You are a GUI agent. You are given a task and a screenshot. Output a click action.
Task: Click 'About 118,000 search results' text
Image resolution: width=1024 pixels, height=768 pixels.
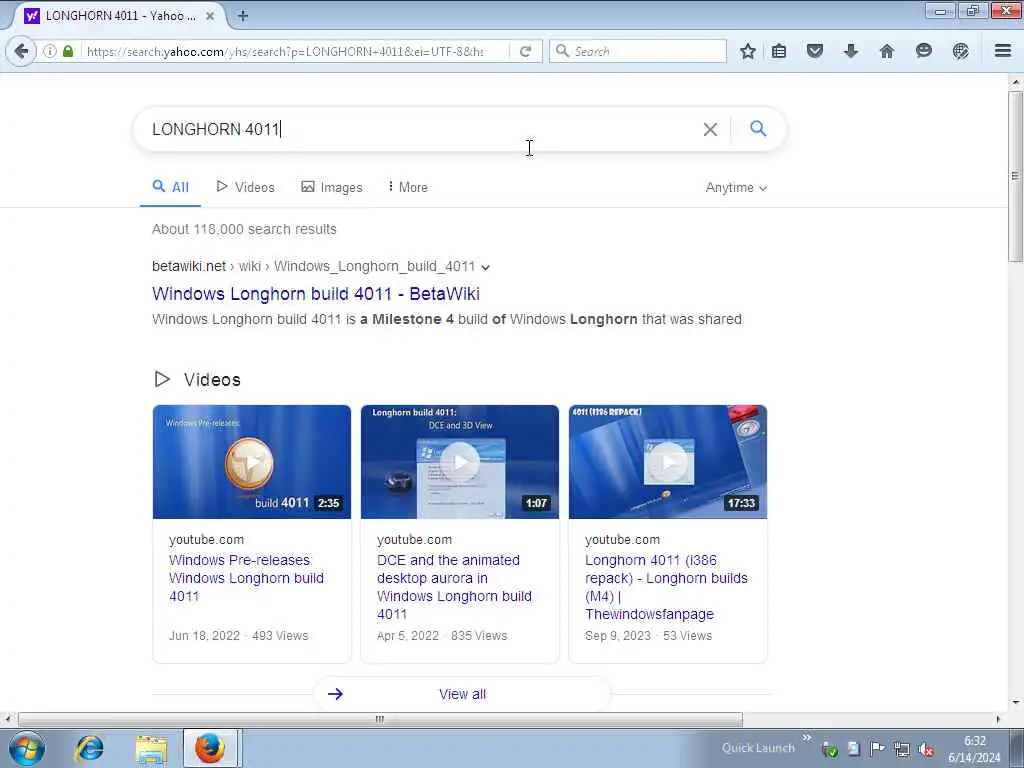point(244,229)
